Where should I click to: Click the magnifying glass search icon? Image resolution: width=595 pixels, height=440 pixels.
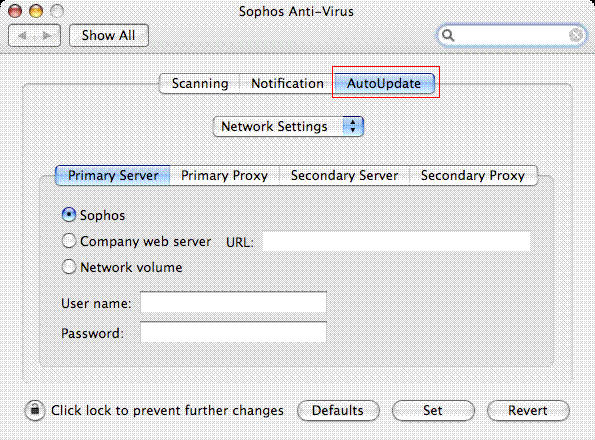448,35
